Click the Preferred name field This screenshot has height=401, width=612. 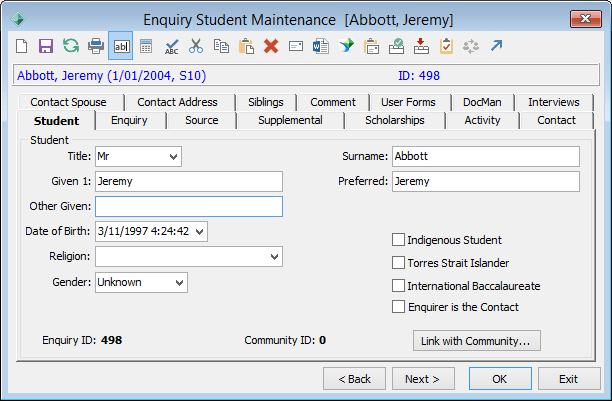(486, 182)
